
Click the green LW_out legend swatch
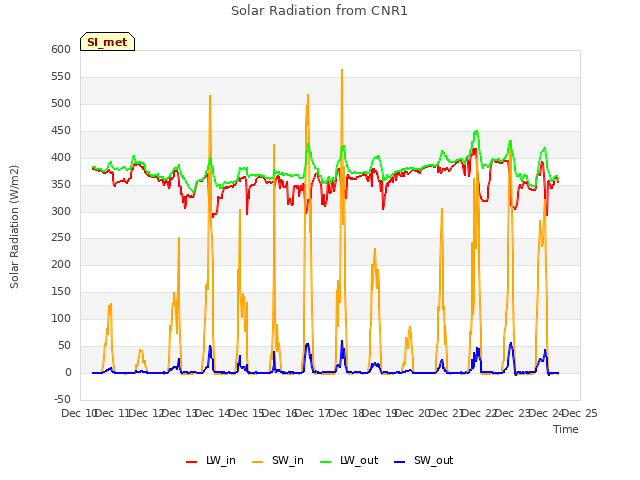tap(326, 462)
